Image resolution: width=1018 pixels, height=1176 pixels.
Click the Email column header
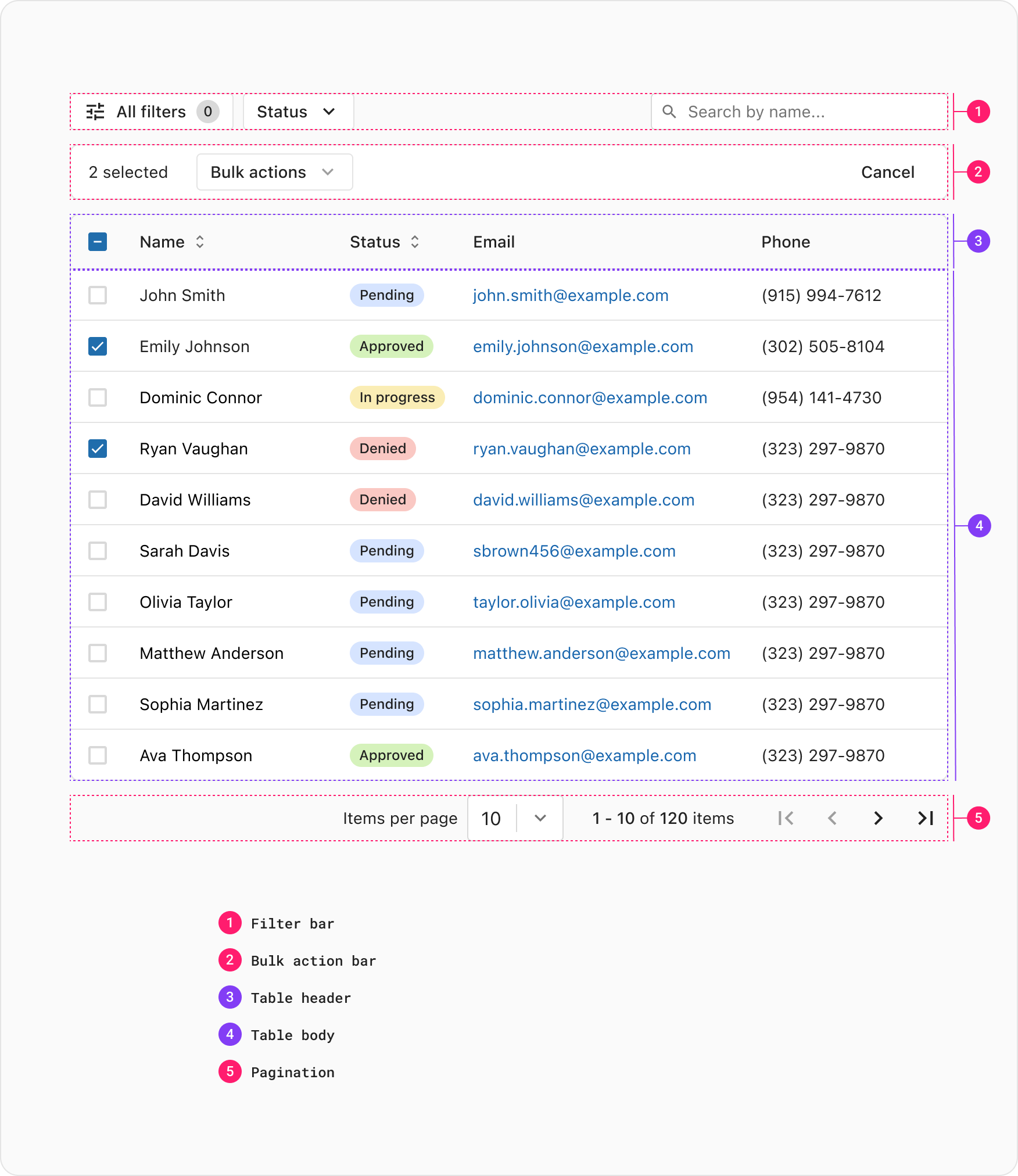pos(494,242)
